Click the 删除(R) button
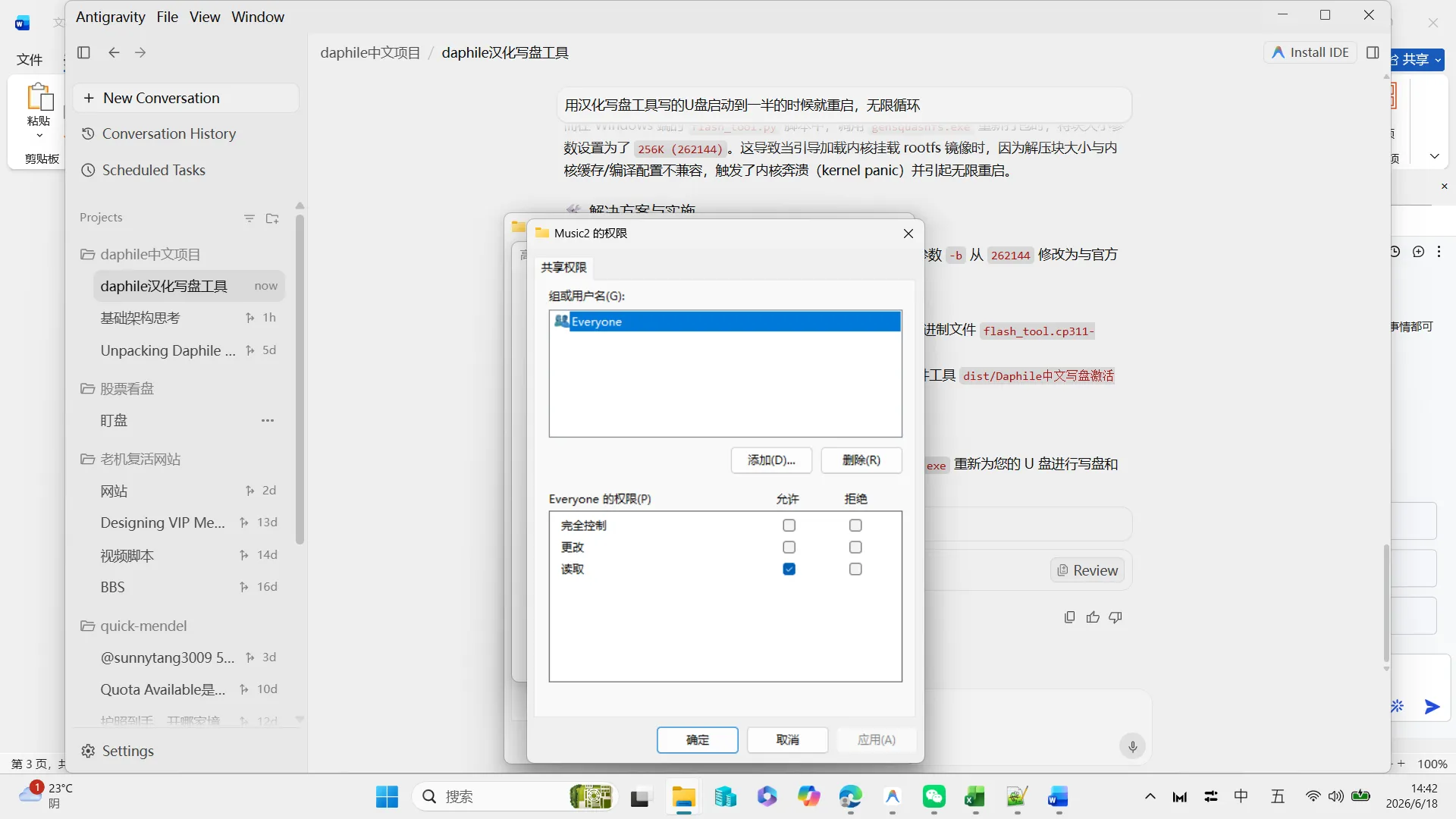Screen dimensions: 1456x819 (x=861, y=460)
